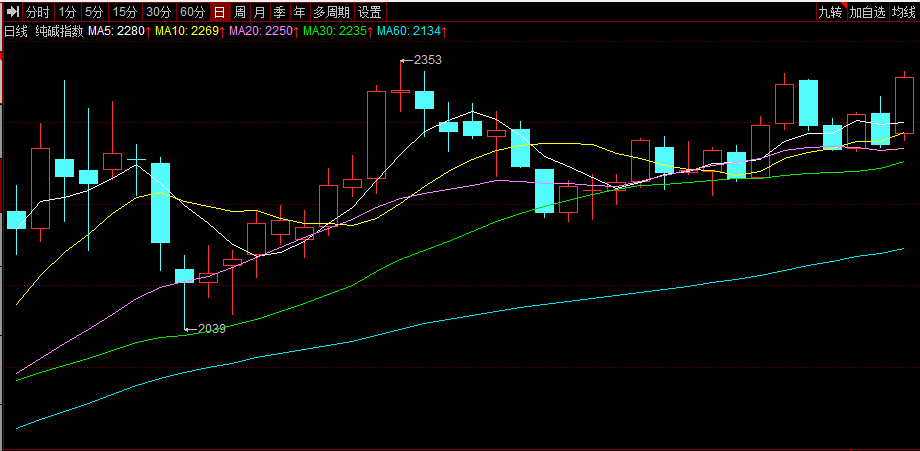The width and height of the screenshot is (920, 451).
Task: Click the MA60: 2134 readout
Action: pos(409,32)
